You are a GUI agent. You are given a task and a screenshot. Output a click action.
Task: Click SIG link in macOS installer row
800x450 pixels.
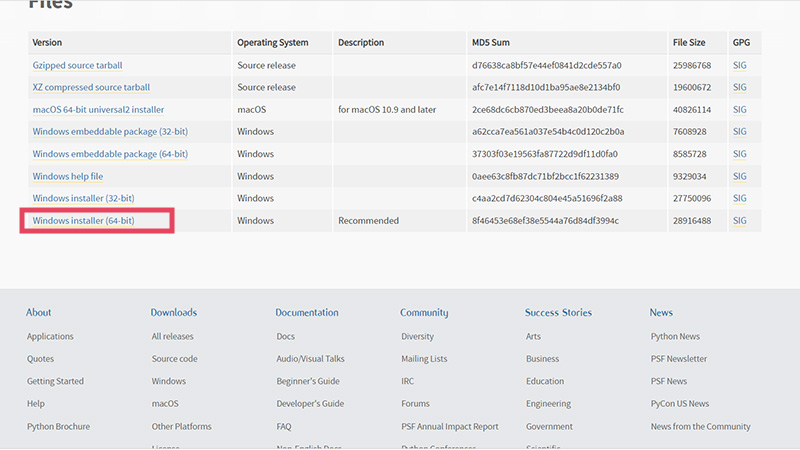pos(740,110)
